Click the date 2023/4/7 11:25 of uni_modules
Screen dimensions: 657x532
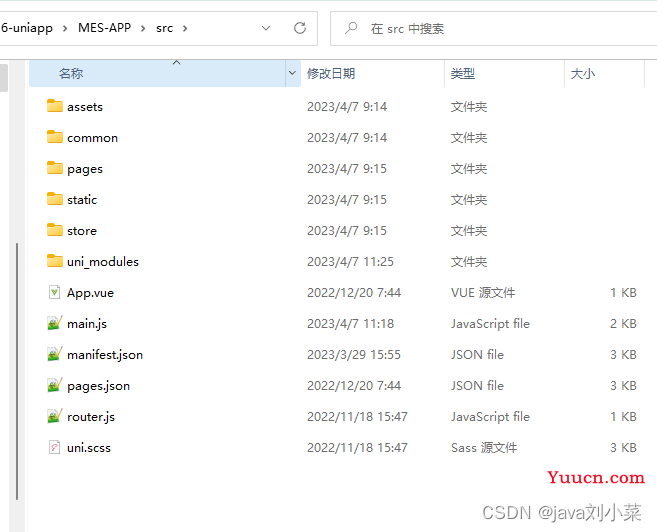coord(350,261)
